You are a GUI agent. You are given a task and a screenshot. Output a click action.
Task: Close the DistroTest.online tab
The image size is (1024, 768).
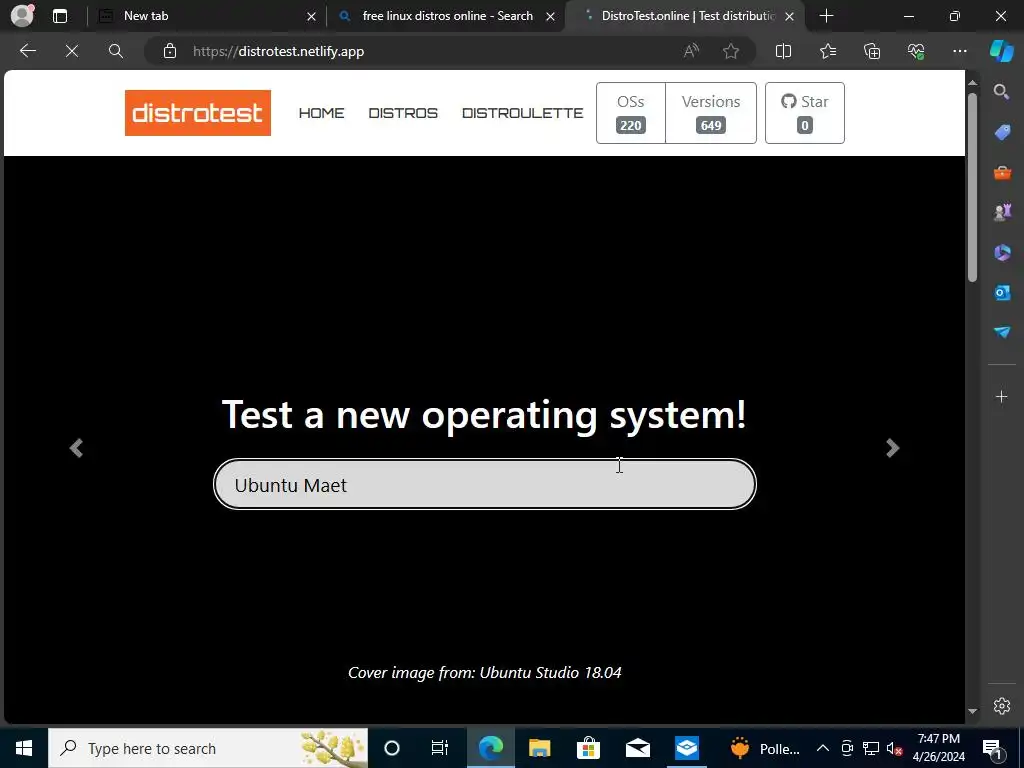790,16
